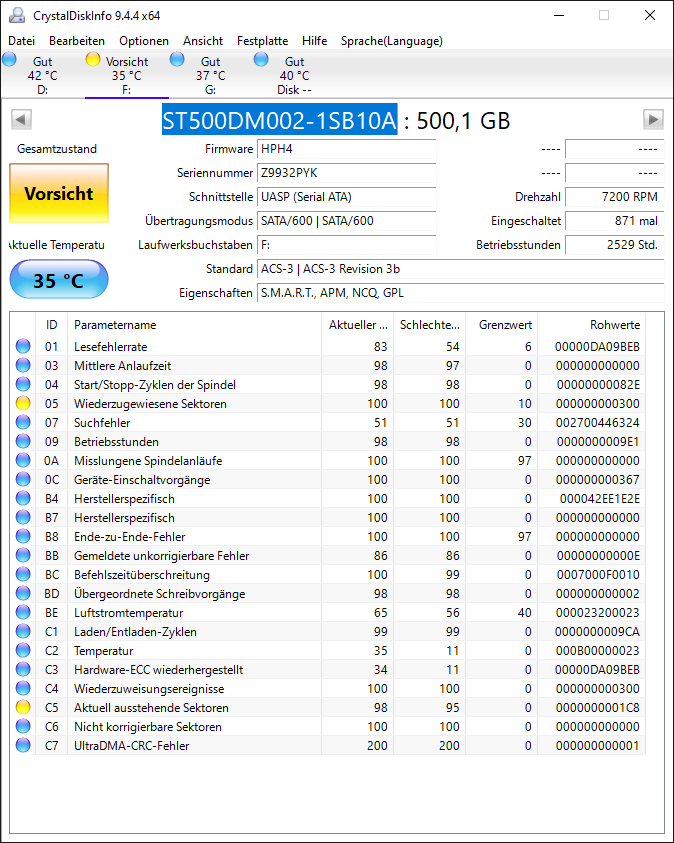Click blue status orb for disk G:
The image size is (674, 843).
coord(177,59)
